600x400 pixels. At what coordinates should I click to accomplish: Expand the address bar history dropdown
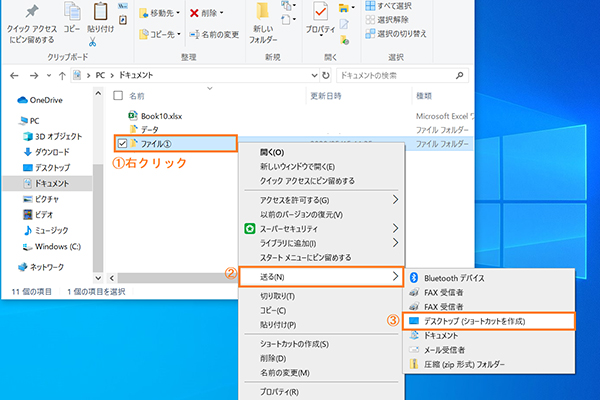click(315, 75)
